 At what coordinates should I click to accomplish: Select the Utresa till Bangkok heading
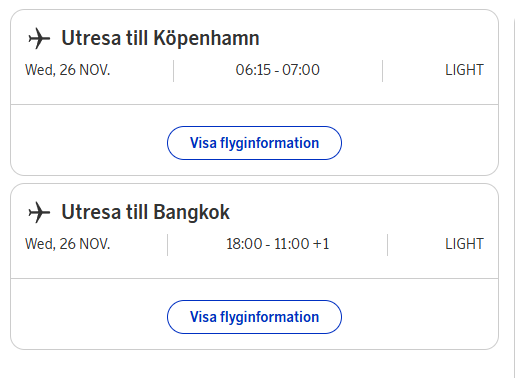point(146,212)
